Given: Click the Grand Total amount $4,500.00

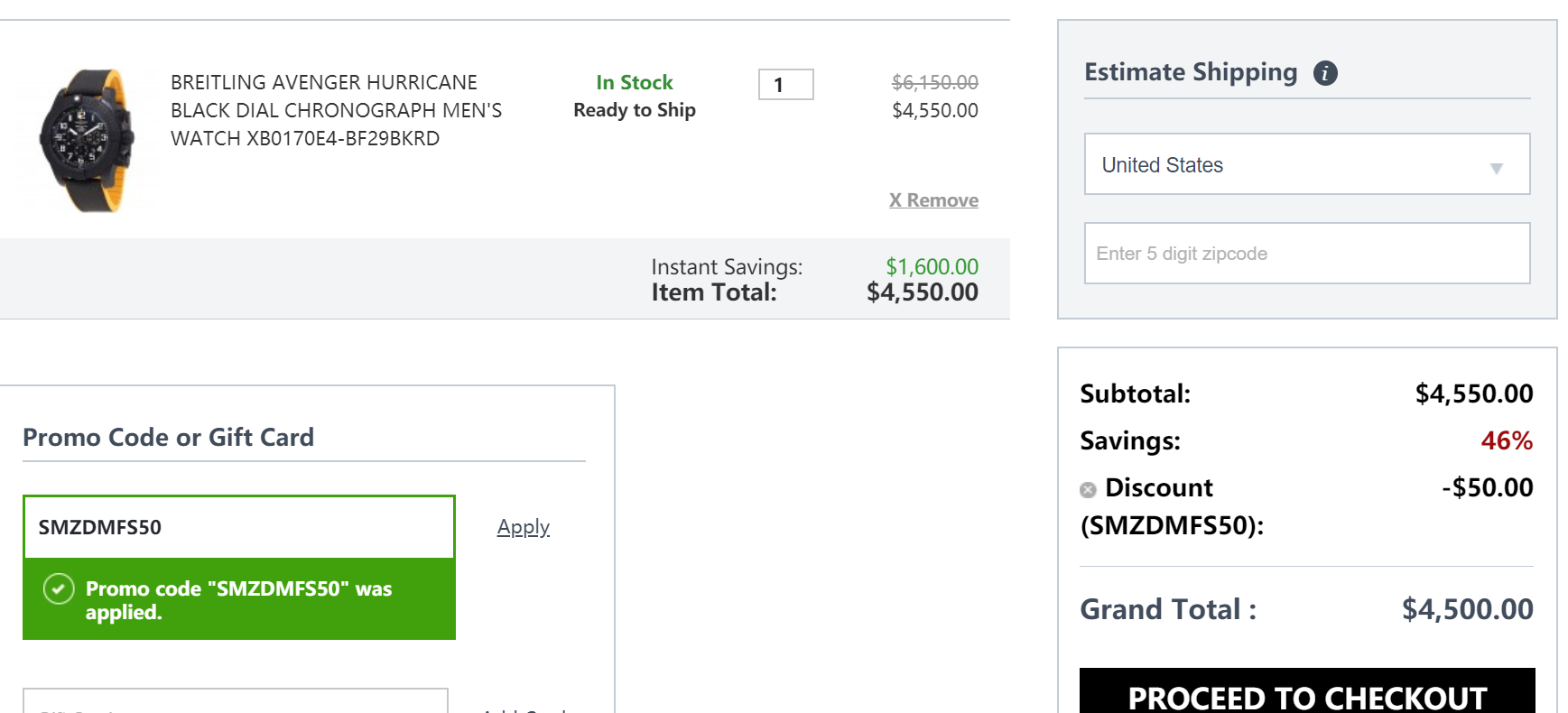Looking at the screenshot, I should point(1467,609).
